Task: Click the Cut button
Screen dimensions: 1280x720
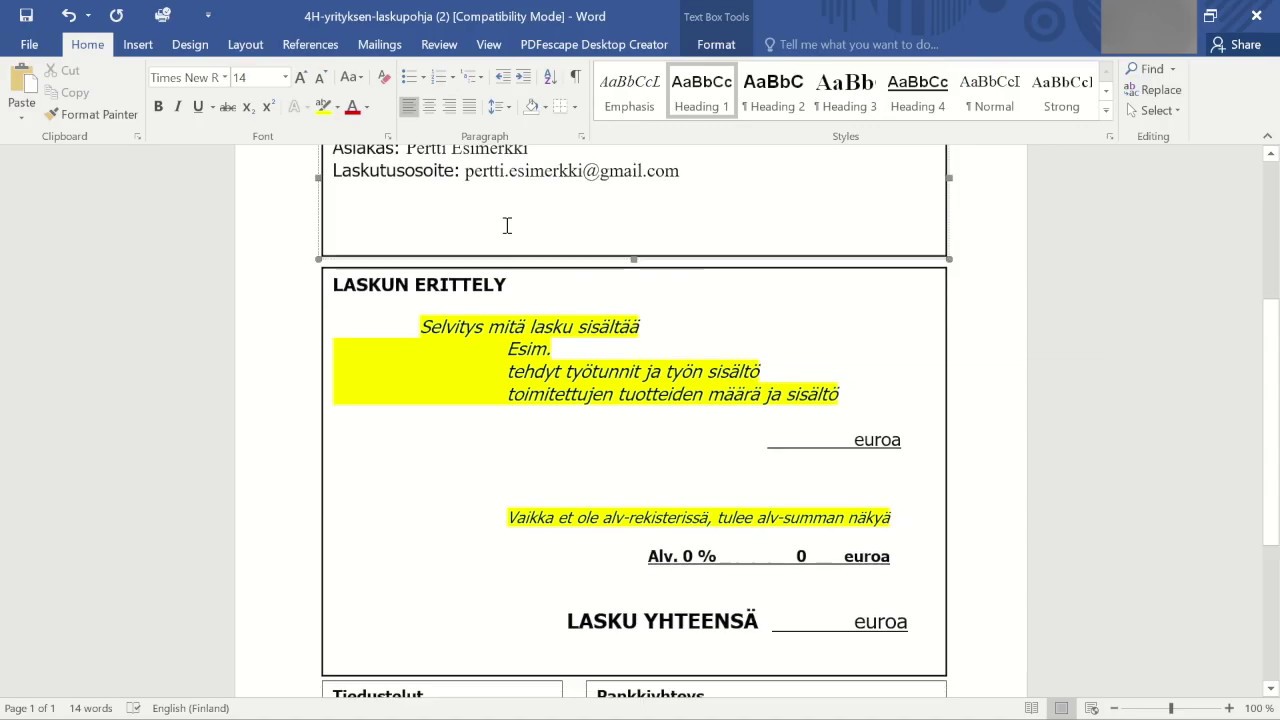Action: 62,70
